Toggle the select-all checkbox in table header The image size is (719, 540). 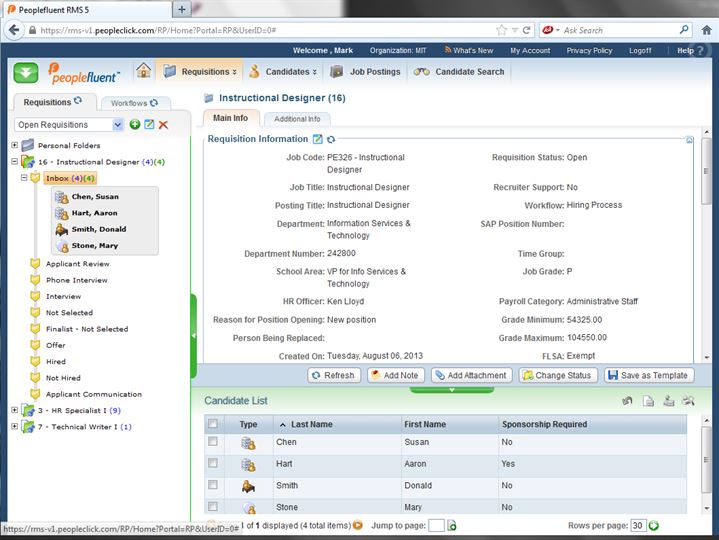pos(212,424)
